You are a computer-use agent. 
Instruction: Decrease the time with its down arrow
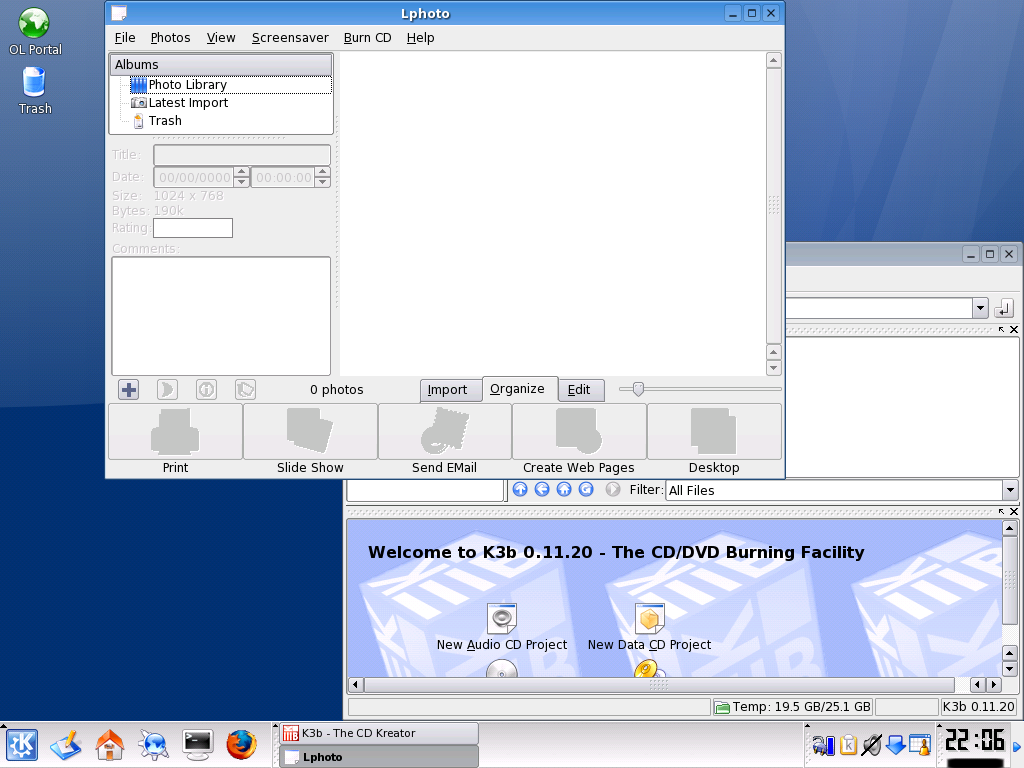322,182
